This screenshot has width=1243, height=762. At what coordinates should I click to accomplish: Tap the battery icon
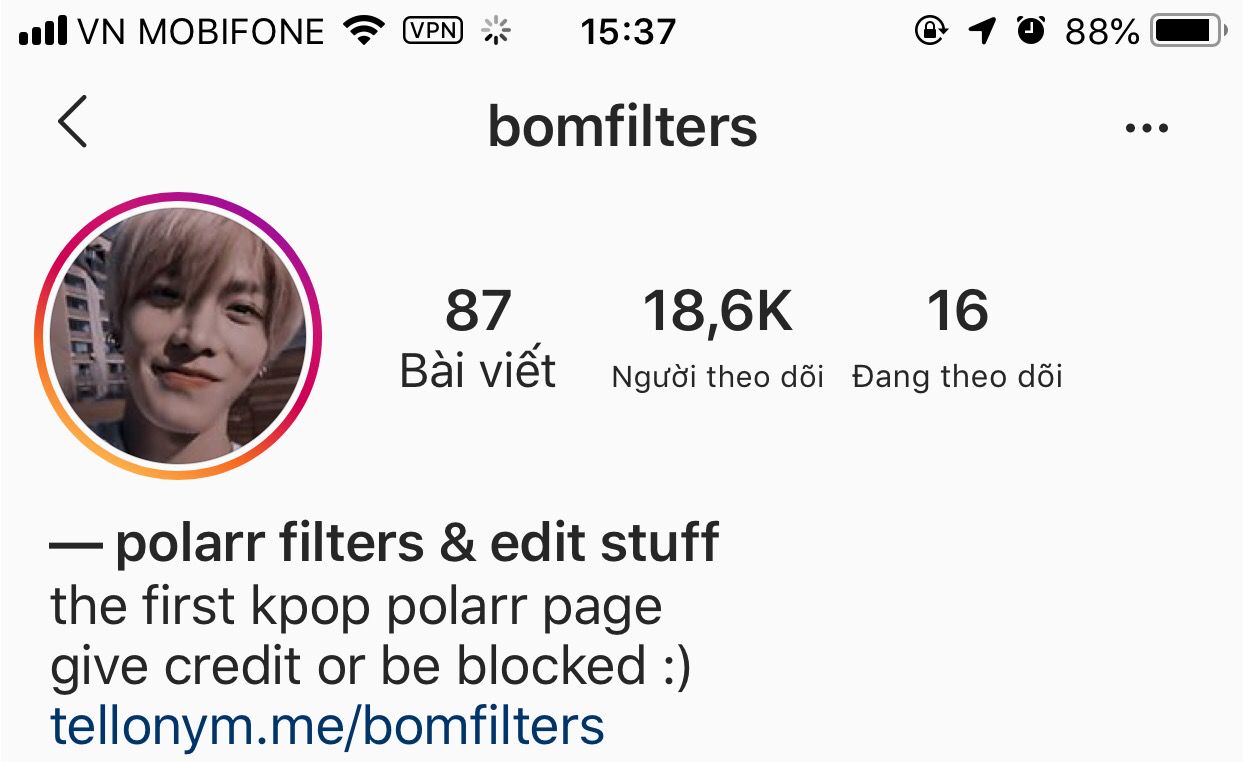1190,32
